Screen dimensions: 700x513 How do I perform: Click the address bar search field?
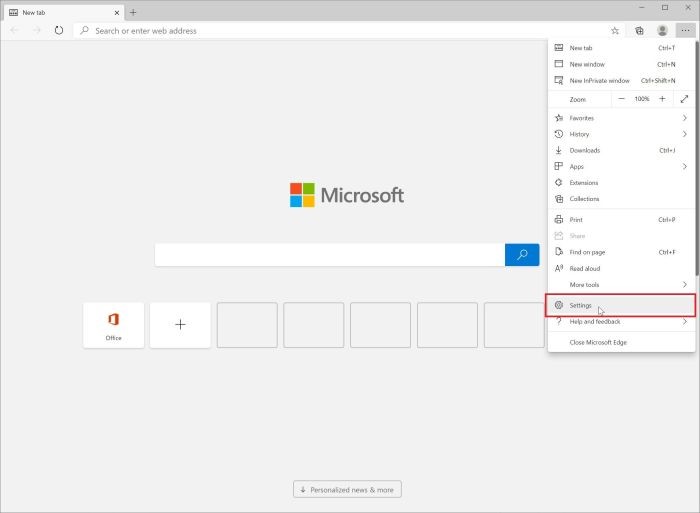[344, 30]
